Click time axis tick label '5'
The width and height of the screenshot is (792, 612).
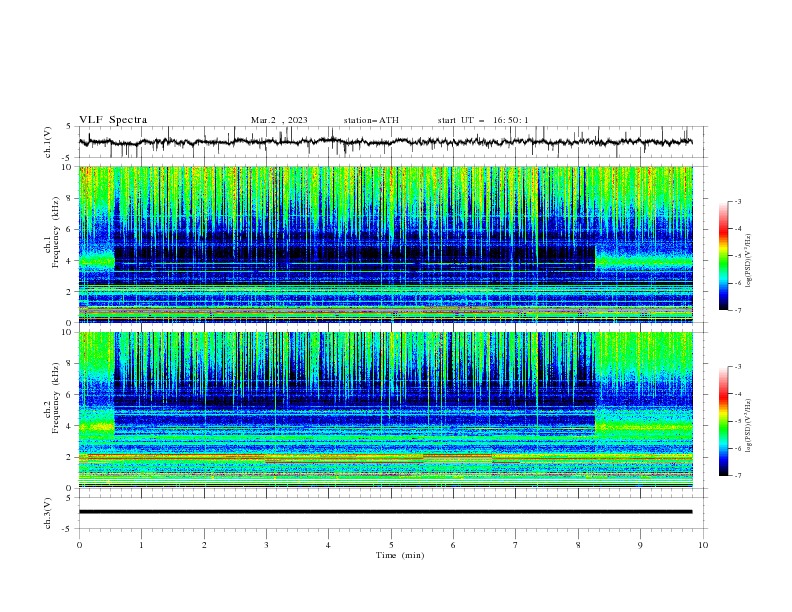coord(391,545)
